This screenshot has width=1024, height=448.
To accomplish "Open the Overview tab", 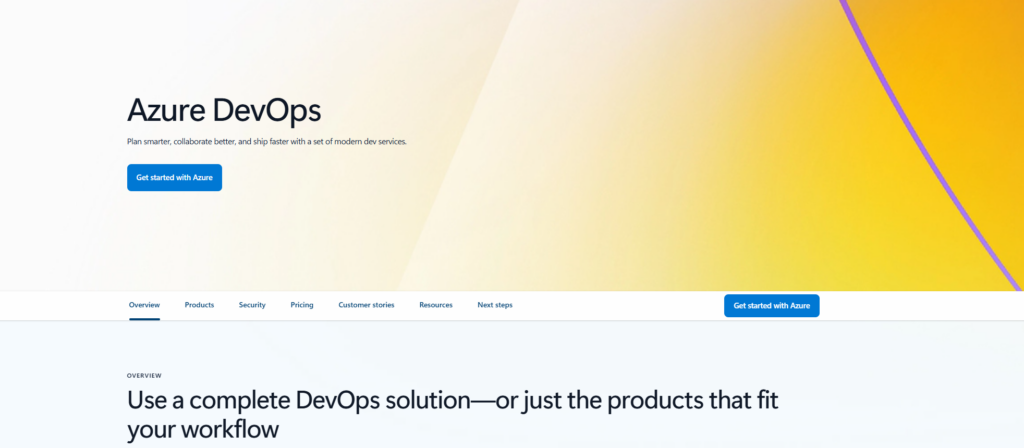I will 144,305.
